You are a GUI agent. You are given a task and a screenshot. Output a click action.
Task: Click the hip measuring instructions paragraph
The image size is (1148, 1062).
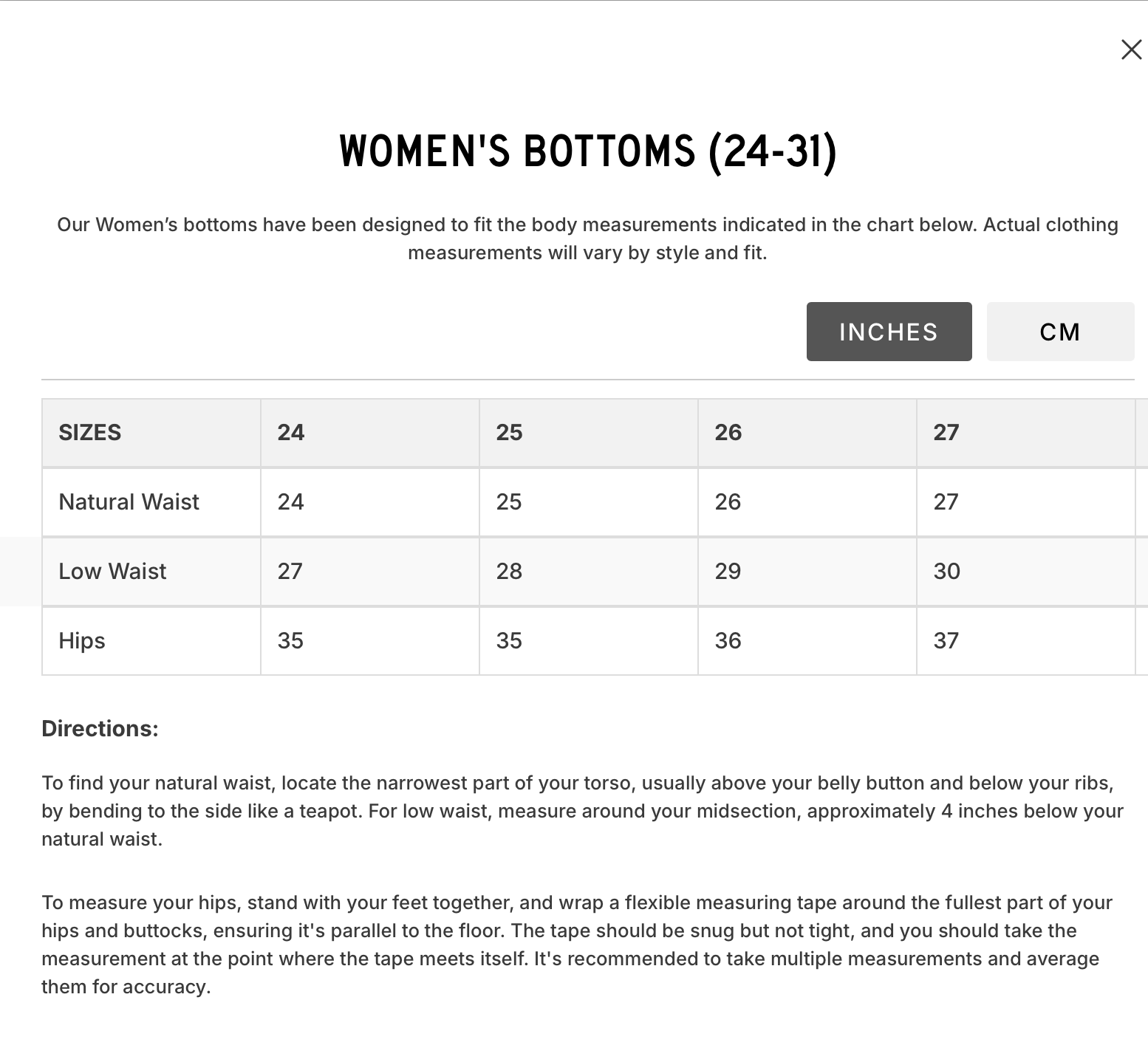pos(576,945)
